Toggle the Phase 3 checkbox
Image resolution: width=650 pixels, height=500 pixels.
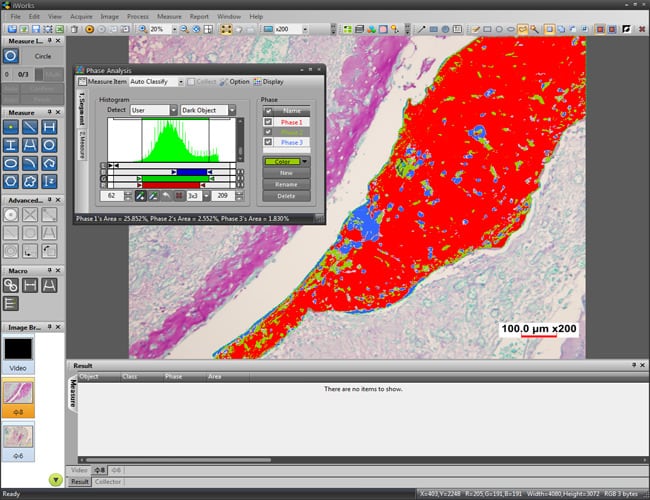[x=266, y=143]
